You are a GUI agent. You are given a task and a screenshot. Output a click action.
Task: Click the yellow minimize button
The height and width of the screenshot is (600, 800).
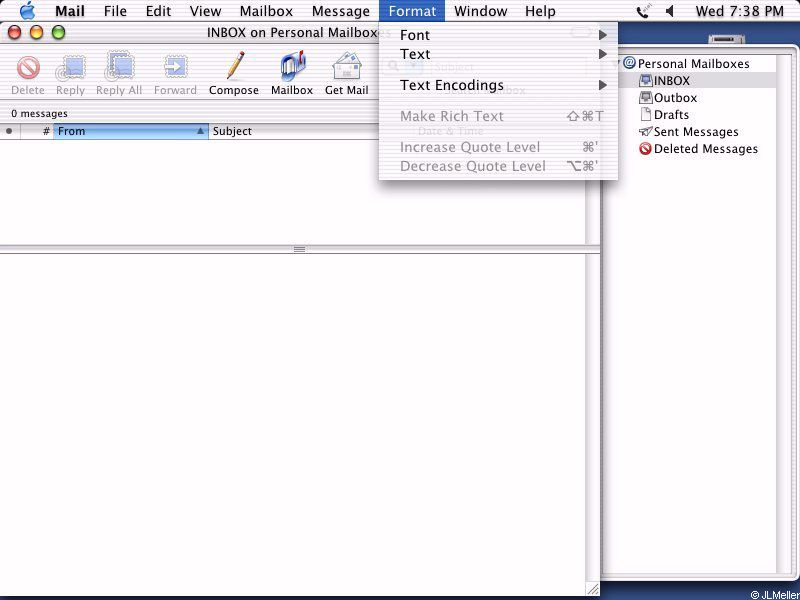[x=37, y=33]
